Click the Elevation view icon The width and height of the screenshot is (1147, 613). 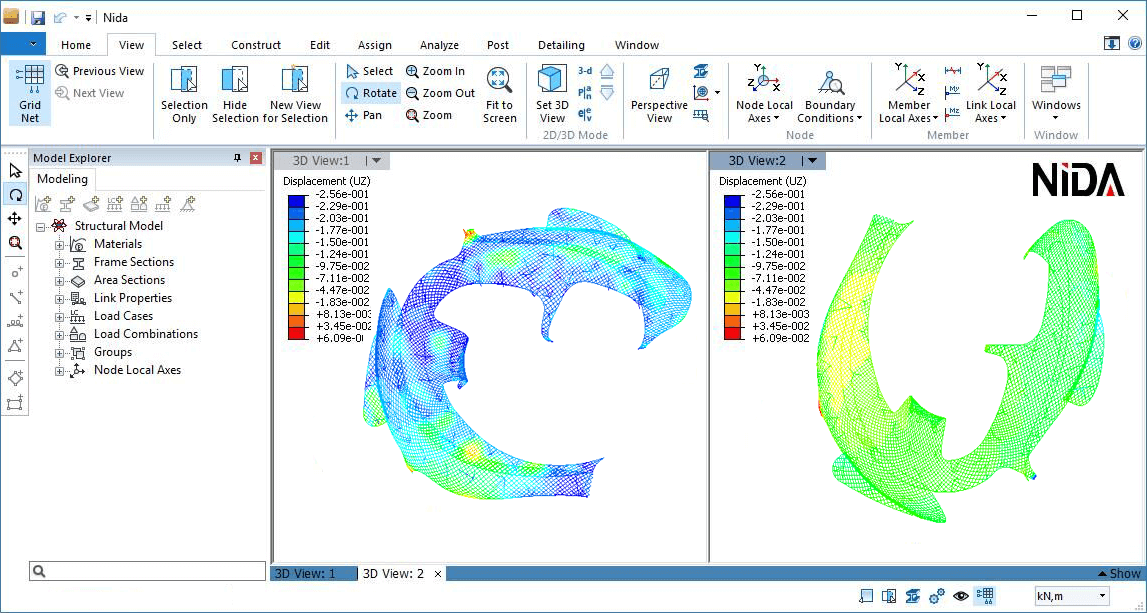(x=585, y=115)
